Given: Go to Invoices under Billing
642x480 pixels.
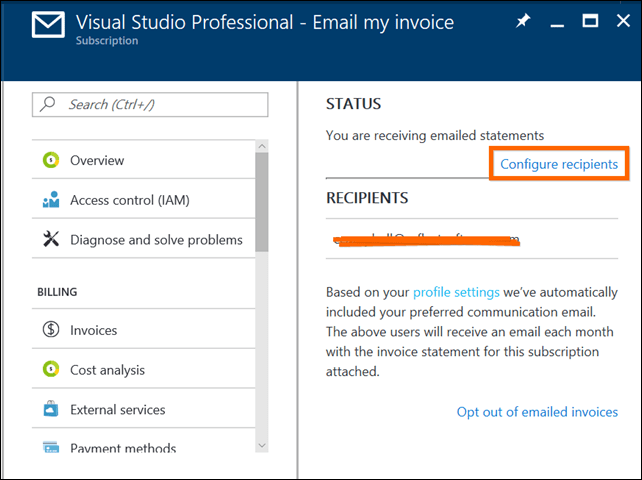Looking at the screenshot, I should click(93, 330).
